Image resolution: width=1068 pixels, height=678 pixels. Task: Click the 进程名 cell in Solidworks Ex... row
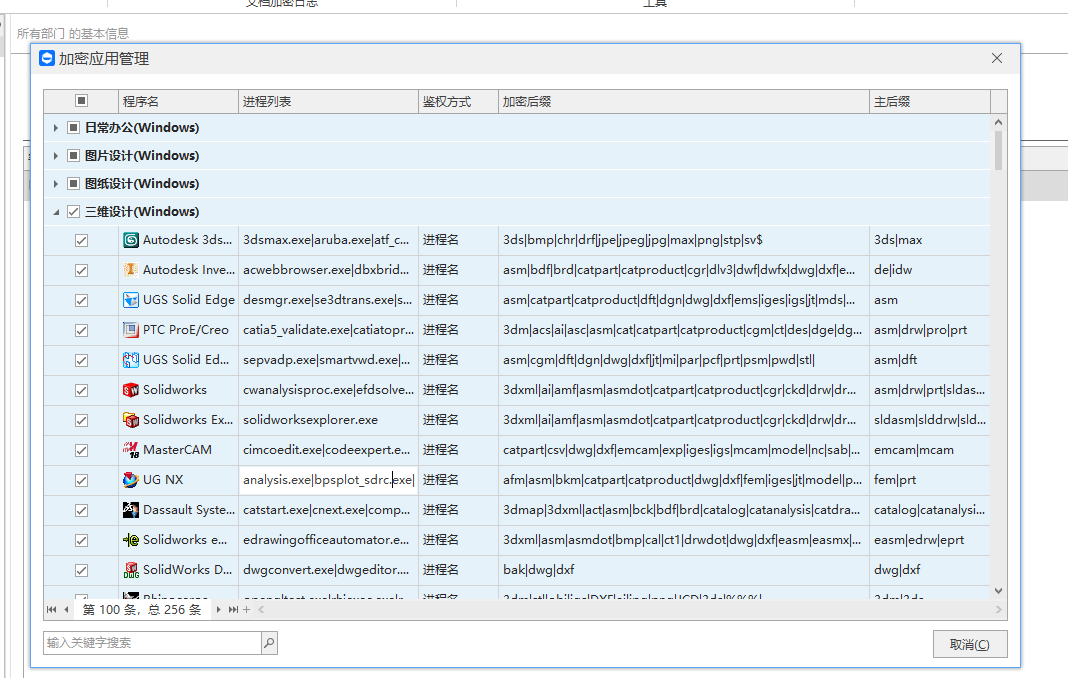[458, 420]
